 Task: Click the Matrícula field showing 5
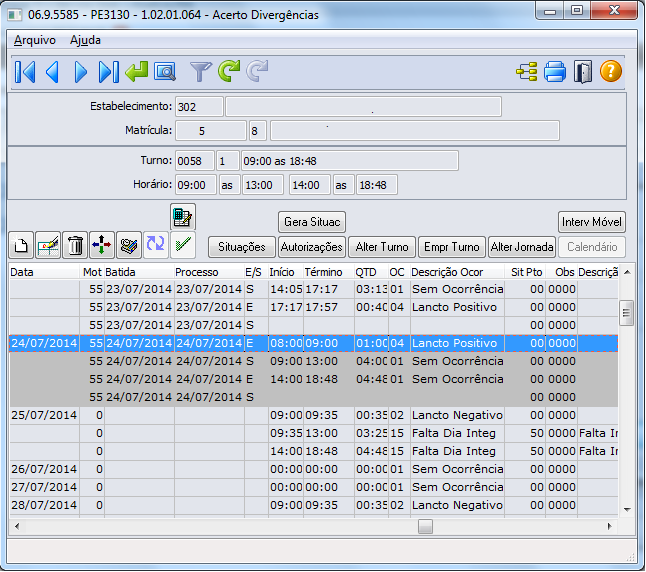[x=211, y=131]
